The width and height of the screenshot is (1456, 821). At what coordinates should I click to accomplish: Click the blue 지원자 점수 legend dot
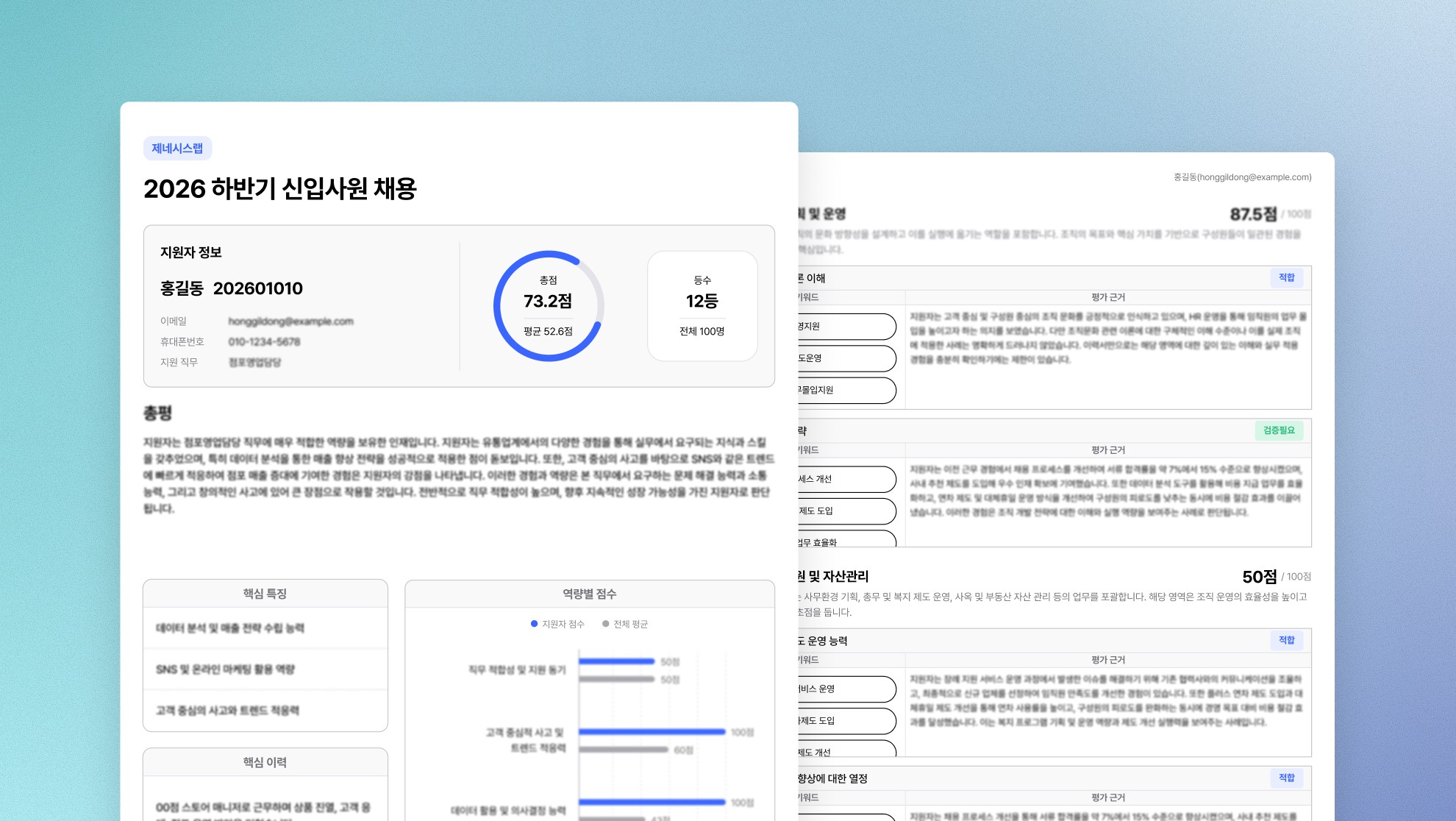click(x=534, y=624)
